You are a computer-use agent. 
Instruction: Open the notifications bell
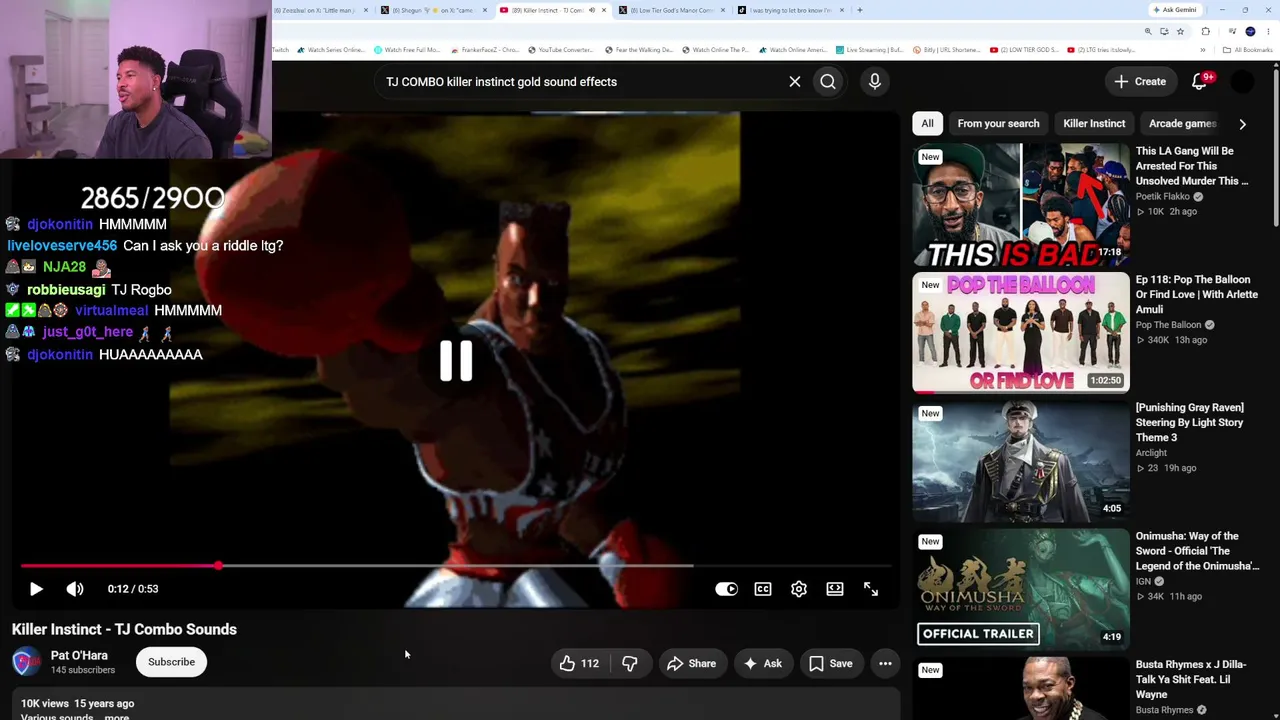(x=1199, y=82)
